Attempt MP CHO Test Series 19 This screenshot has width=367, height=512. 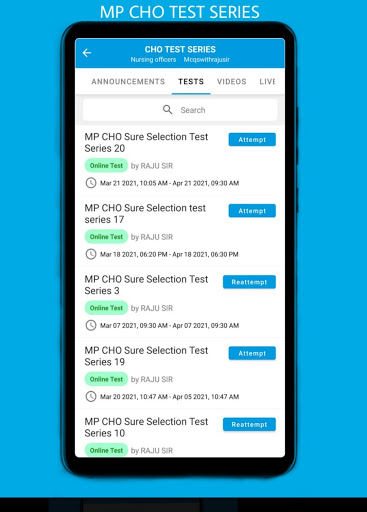252,353
